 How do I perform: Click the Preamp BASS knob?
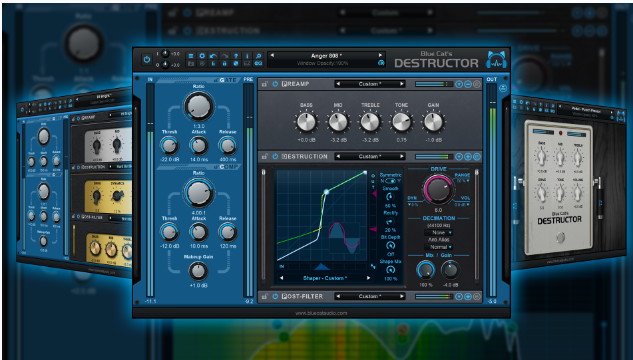[x=306, y=122]
